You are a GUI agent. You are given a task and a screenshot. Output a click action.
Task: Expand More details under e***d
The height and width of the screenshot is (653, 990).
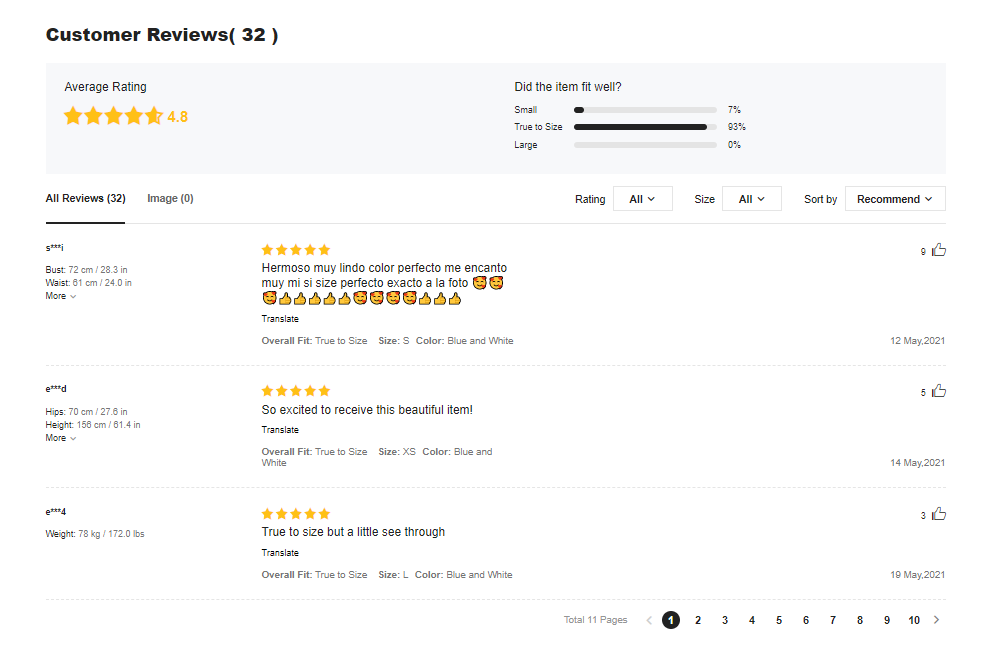coord(60,438)
